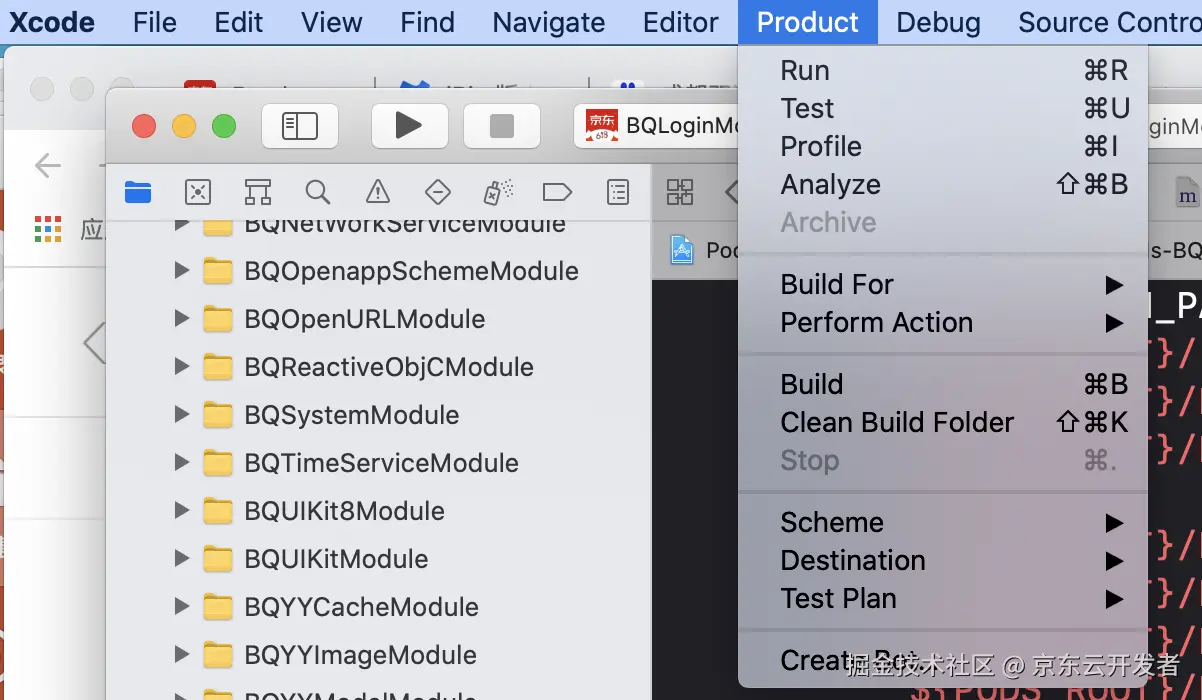Open the Build For submenu

point(943,285)
